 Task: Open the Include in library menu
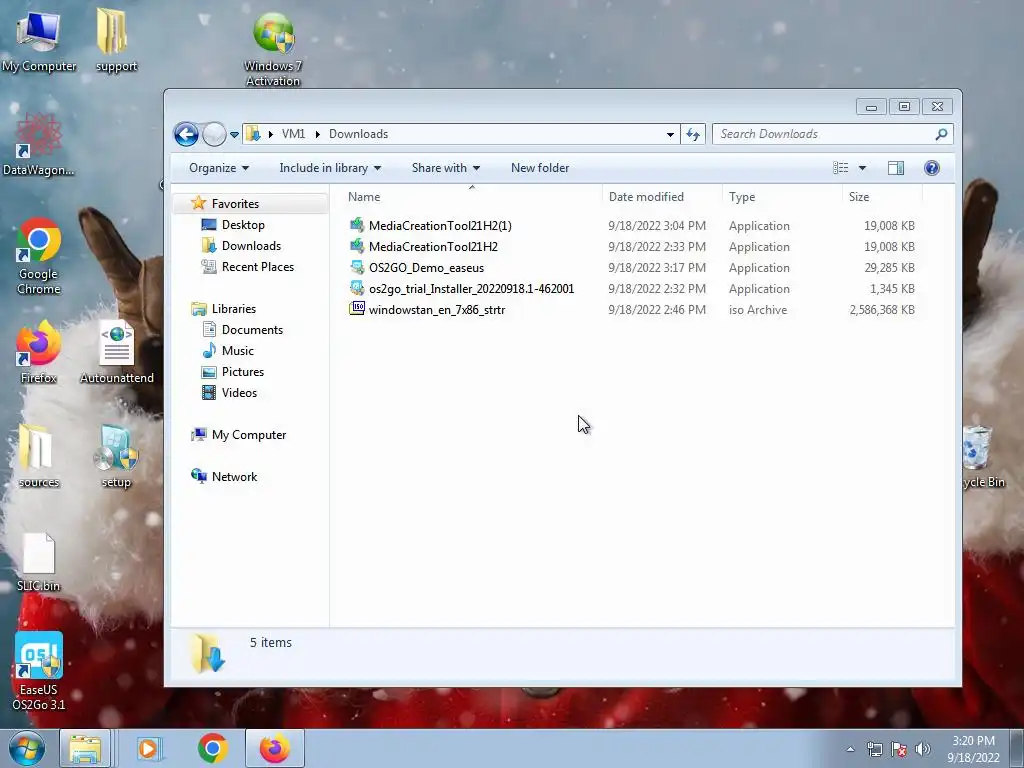pos(330,168)
